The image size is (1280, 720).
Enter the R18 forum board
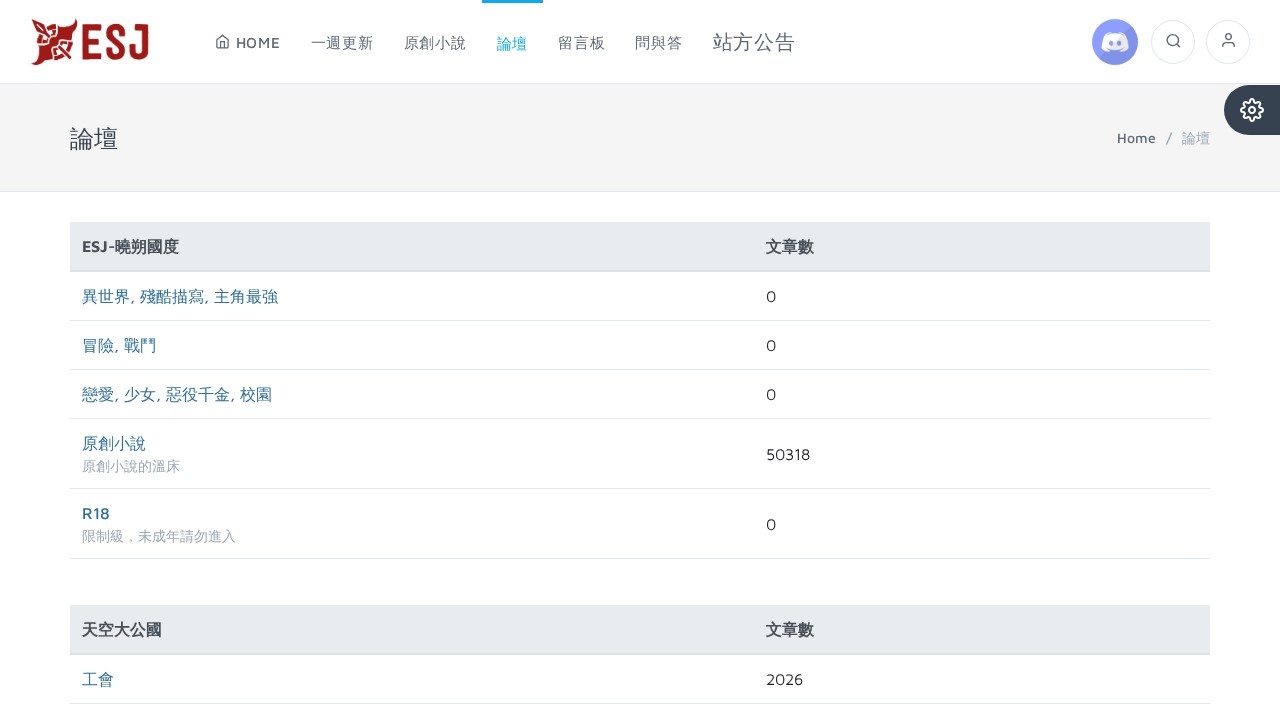coord(96,513)
